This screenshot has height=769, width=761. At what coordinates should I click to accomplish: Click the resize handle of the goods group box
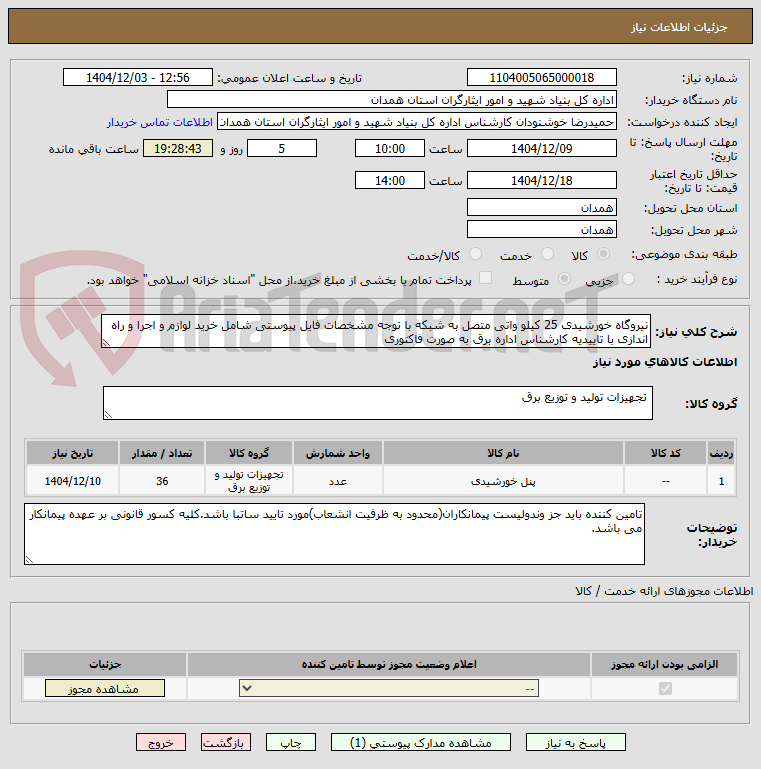coord(108,414)
